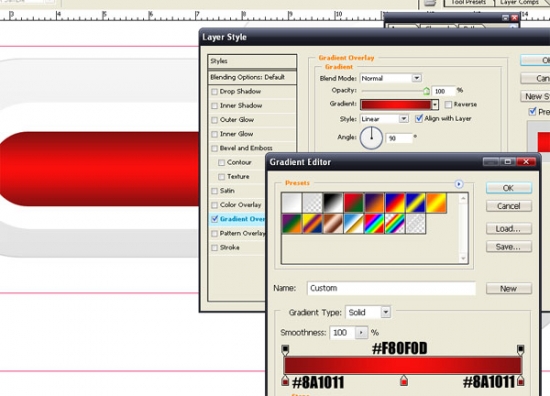
Task: Expand the gradient Style Linear dropdown
Action: 384,119
